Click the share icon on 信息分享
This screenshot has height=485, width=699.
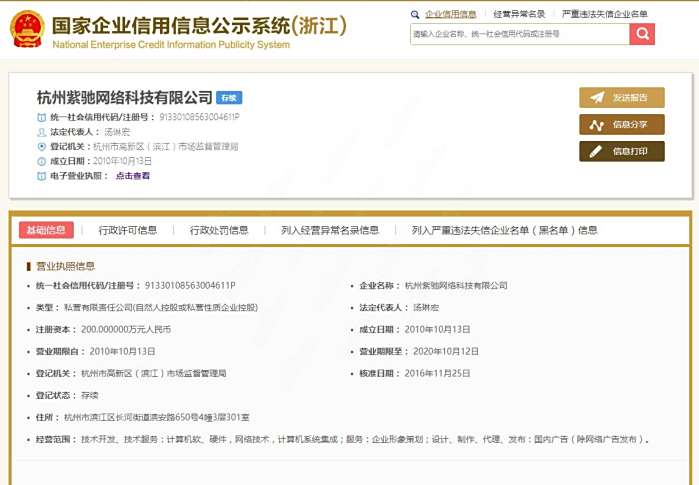click(596, 125)
